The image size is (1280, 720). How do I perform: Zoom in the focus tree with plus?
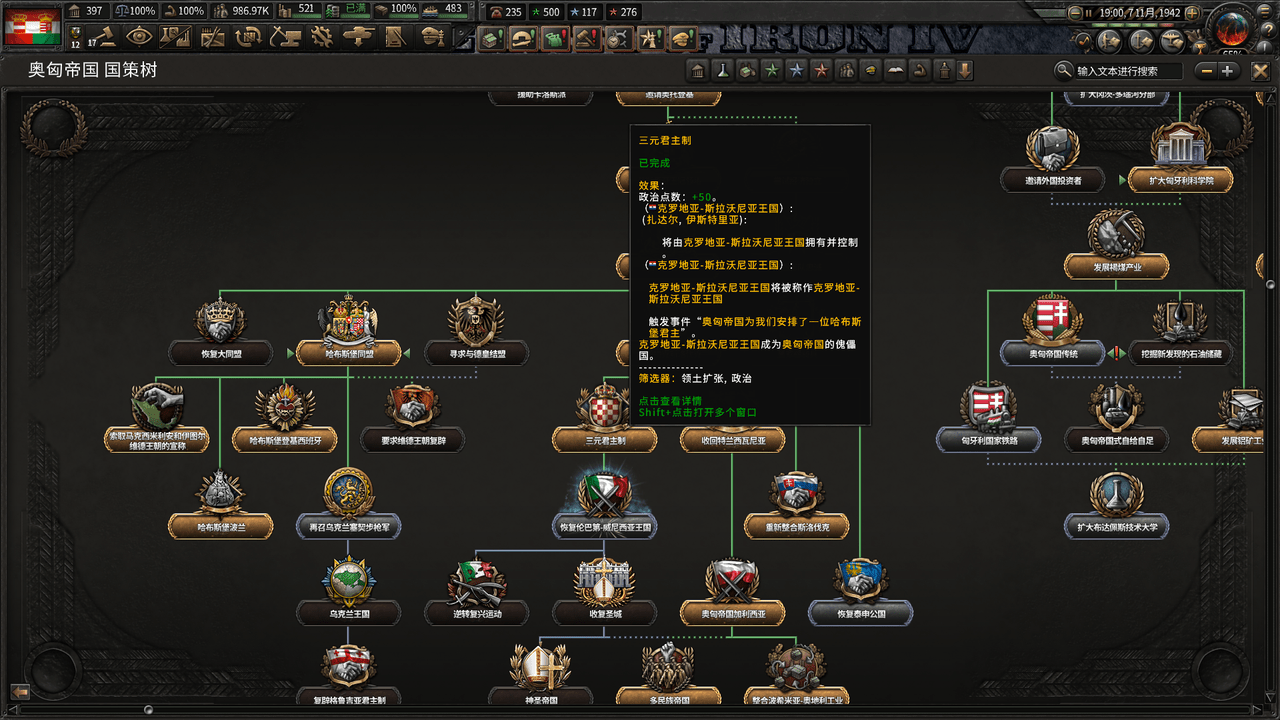[1229, 71]
